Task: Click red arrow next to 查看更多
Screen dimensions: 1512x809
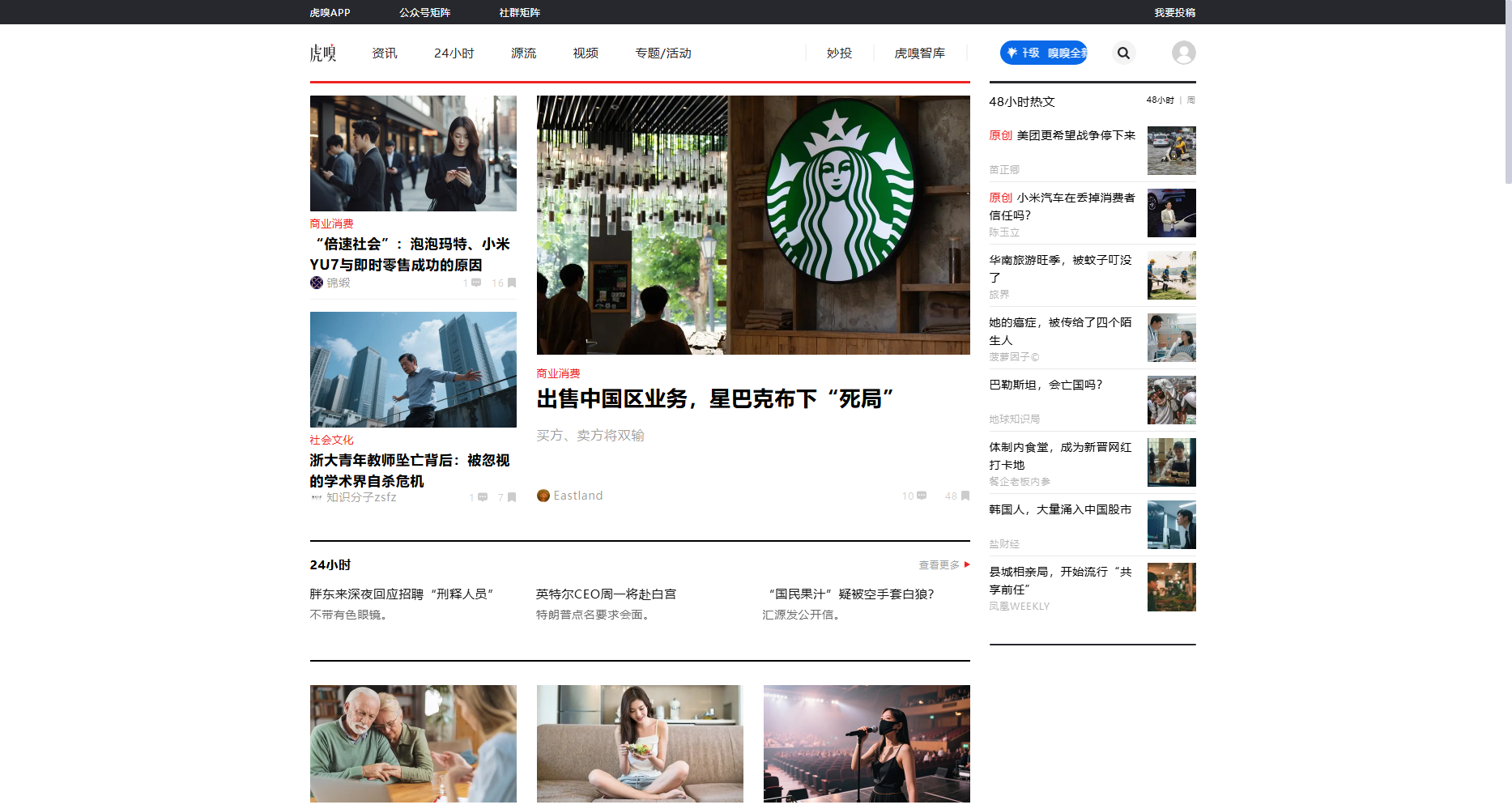Action: tap(967, 564)
